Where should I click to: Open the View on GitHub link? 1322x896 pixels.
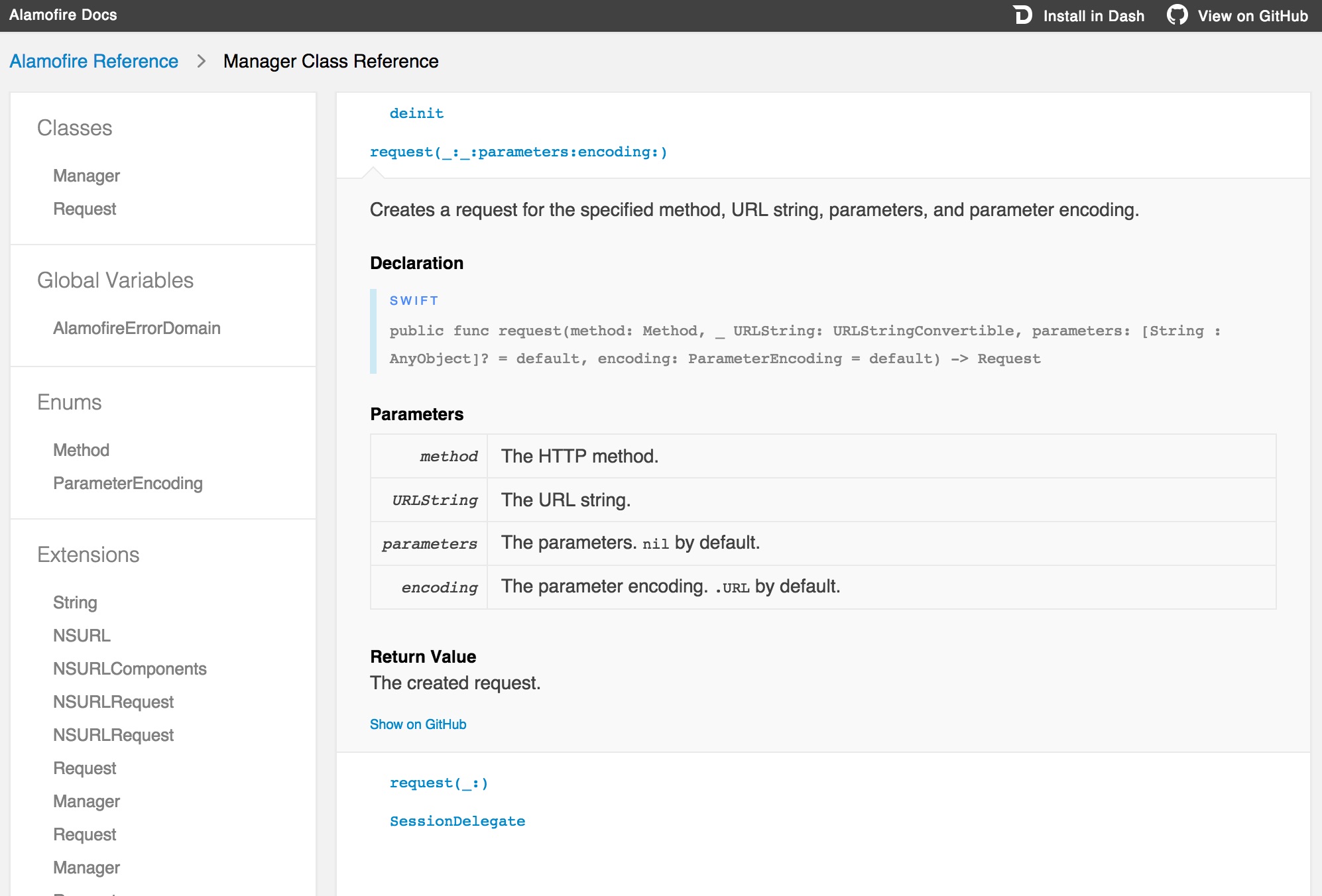(x=1252, y=16)
